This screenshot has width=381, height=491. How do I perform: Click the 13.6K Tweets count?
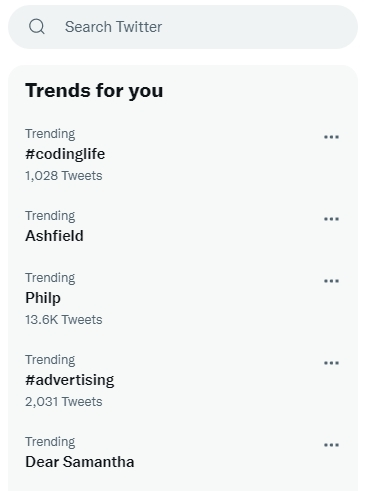64,320
